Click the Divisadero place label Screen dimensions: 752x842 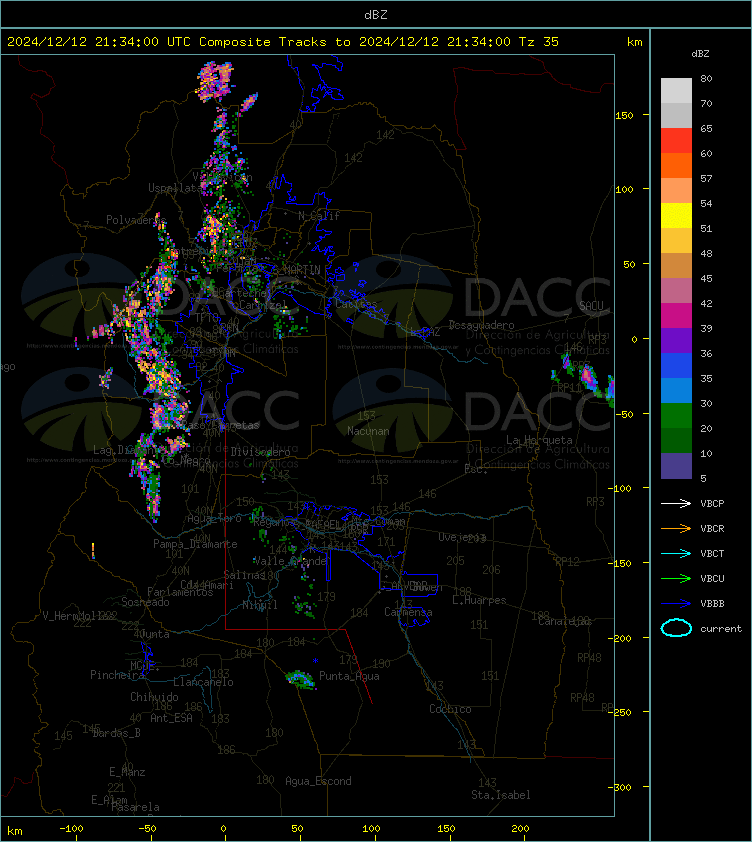(261, 452)
